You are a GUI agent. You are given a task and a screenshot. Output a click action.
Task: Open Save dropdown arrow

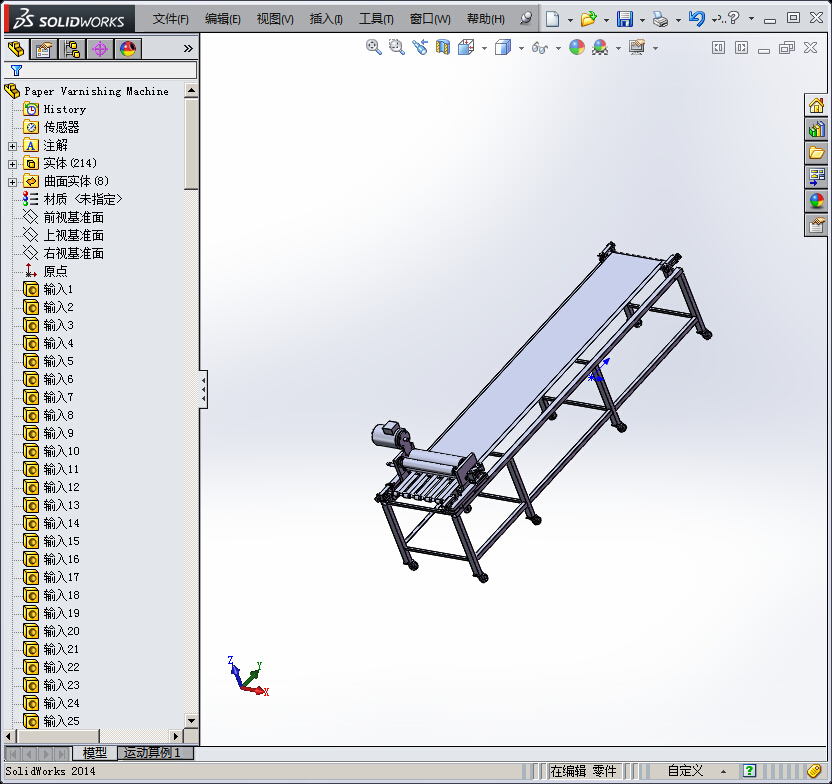[x=643, y=20]
